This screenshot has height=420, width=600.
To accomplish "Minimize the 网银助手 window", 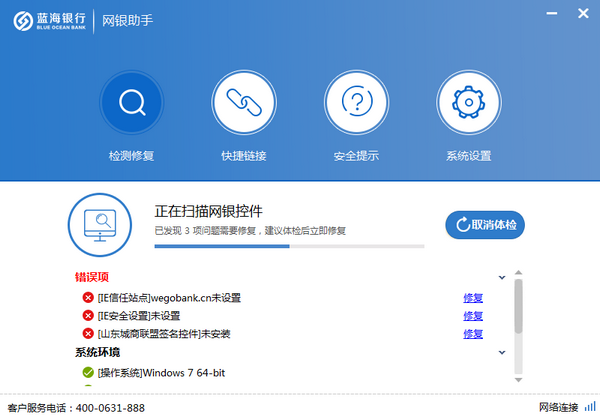I will pos(552,13).
